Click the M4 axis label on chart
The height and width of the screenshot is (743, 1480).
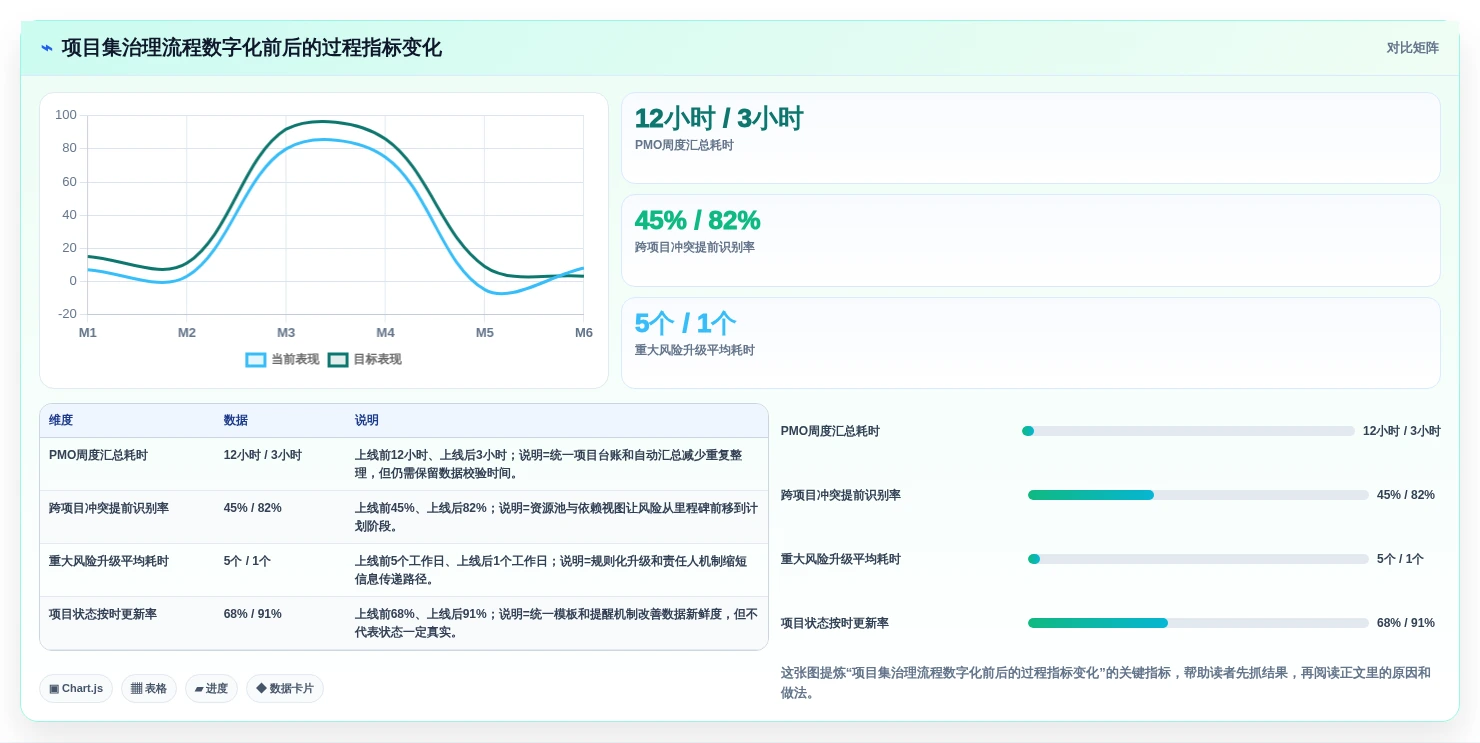click(x=385, y=333)
